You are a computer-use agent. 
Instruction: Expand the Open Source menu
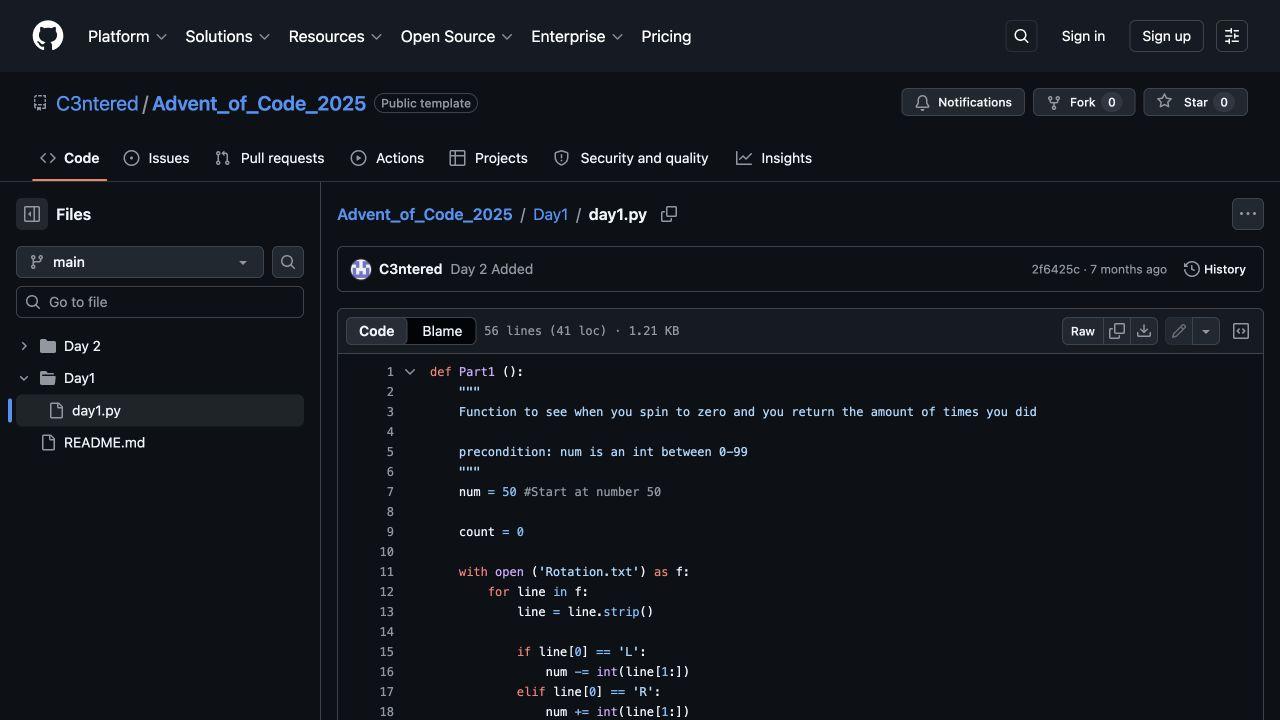point(456,36)
